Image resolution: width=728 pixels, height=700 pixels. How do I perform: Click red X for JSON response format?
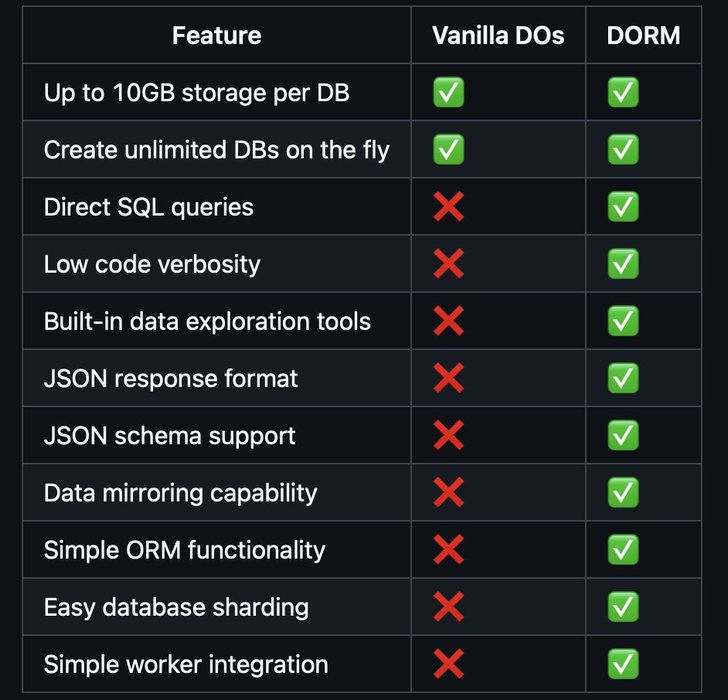[x=448, y=378]
